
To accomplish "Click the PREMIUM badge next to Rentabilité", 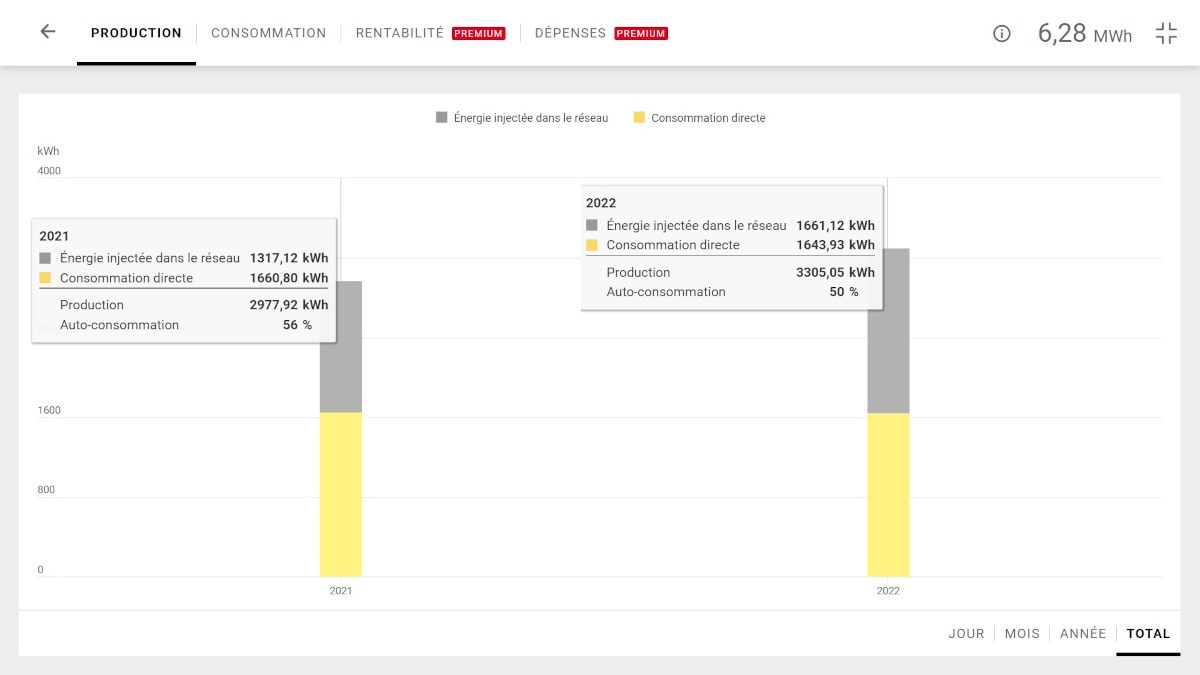I will coord(478,33).
